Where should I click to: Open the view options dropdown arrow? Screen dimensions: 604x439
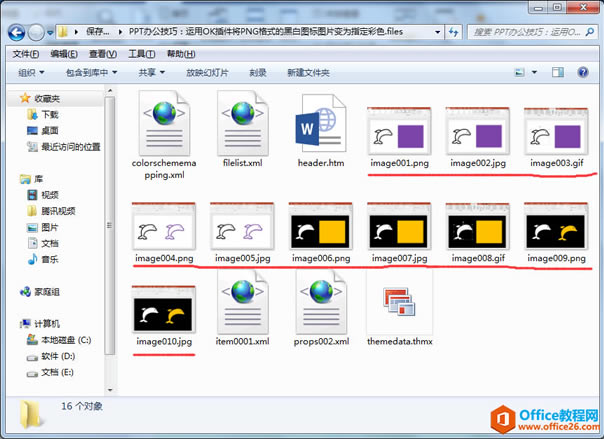click(534, 72)
